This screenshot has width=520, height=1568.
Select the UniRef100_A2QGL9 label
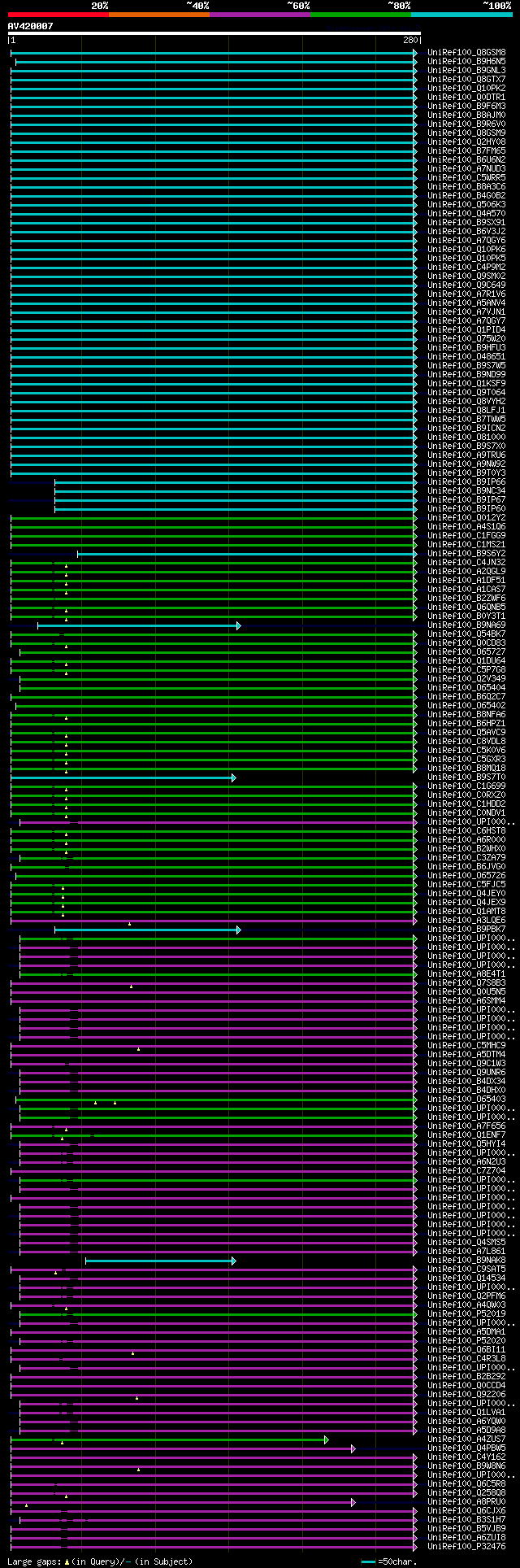click(x=466, y=571)
